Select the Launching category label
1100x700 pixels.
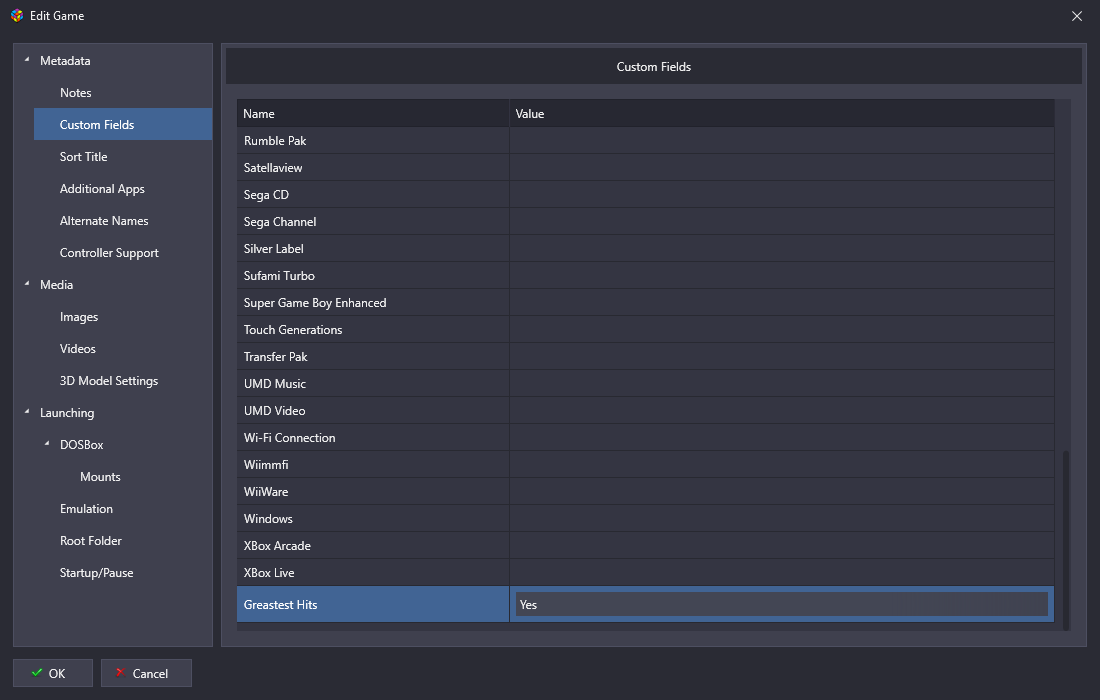coord(67,412)
